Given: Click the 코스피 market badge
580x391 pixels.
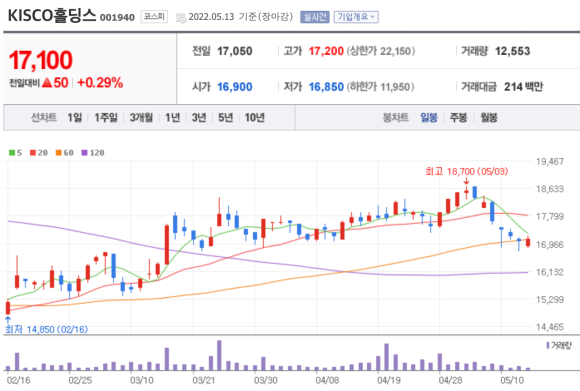Looking at the screenshot, I should (x=154, y=17).
